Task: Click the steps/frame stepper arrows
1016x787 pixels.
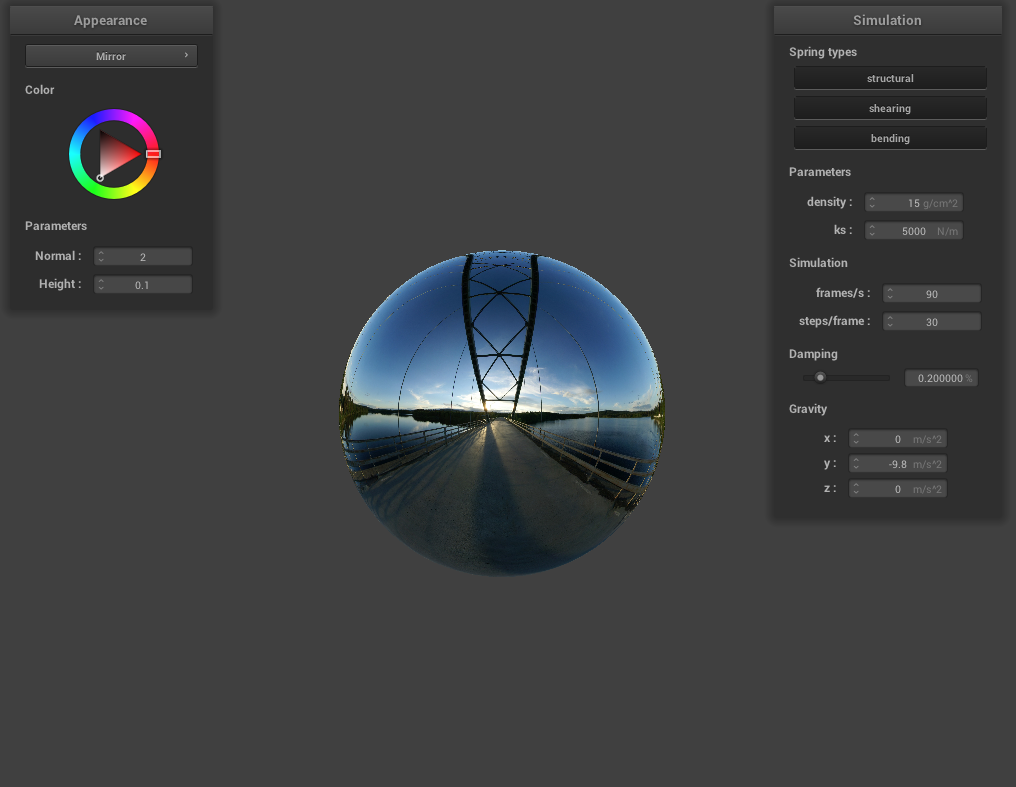Action: tap(890, 322)
